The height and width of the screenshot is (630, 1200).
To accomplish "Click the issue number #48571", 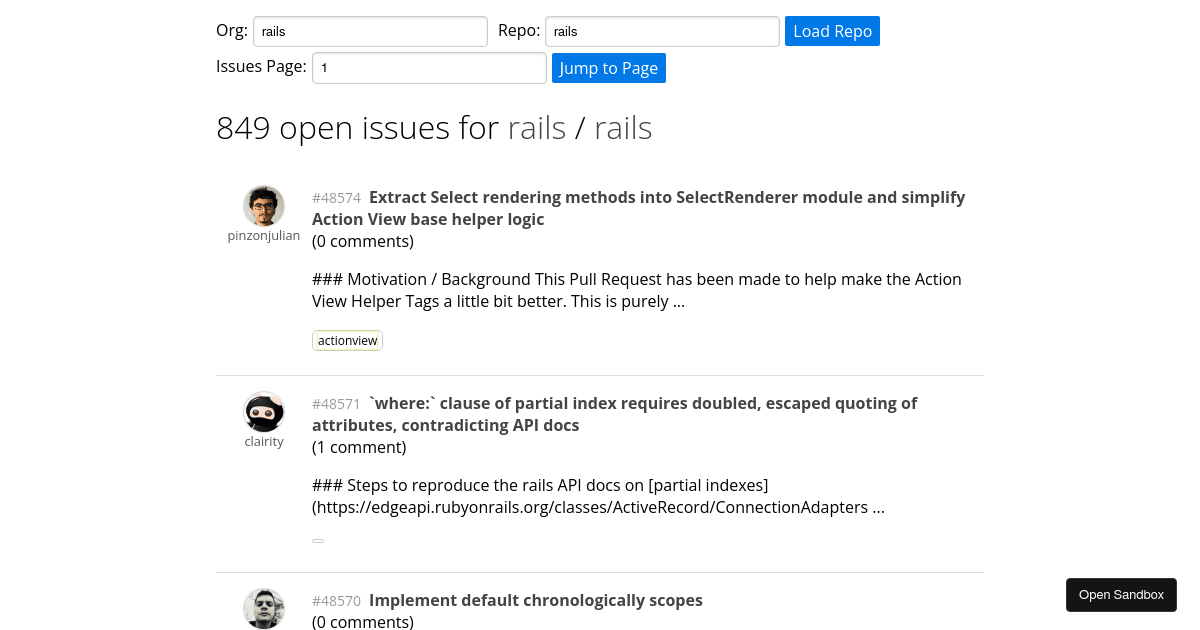I will pos(336,404).
